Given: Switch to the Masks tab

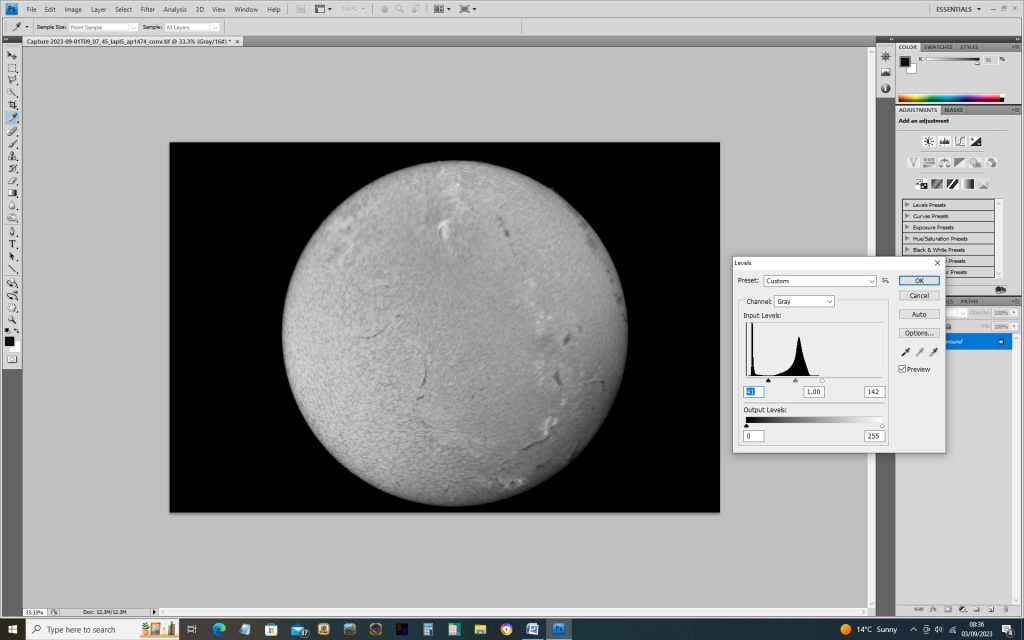Looking at the screenshot, I should pyautogui.click(x=953, y=110).
